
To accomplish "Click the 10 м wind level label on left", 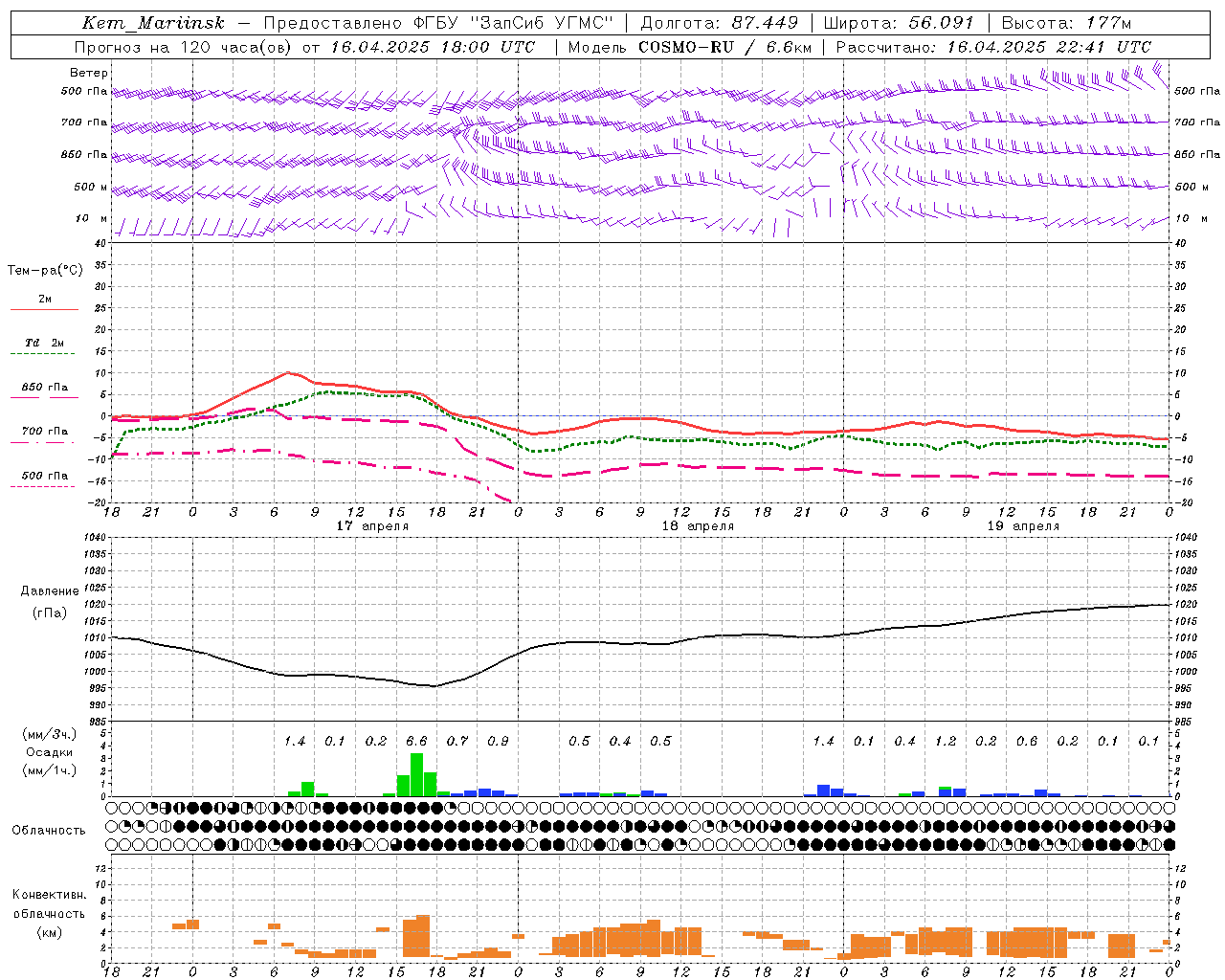I will coord(92,218).
